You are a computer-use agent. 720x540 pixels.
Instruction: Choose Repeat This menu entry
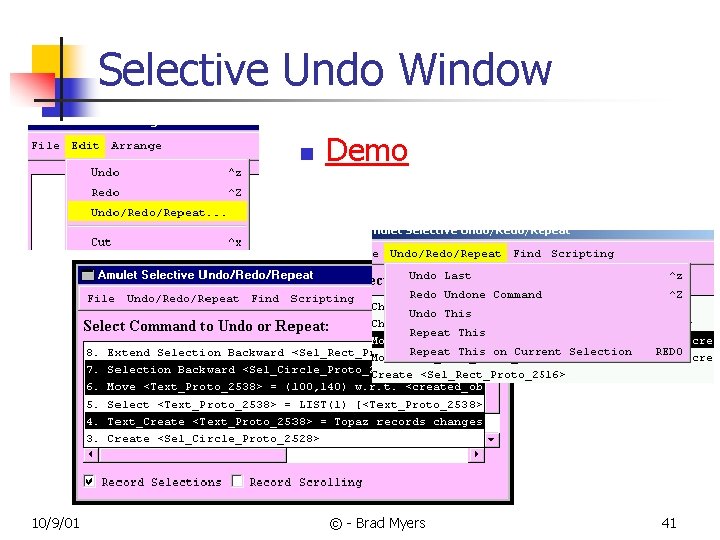(537, 332)
